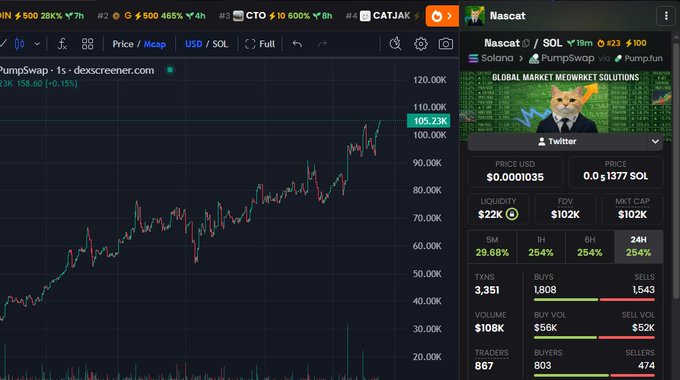Viewport: 680px width, 380px height.
Task: Open the multi-chart layout grid
Action: click(x=88, y=44)
